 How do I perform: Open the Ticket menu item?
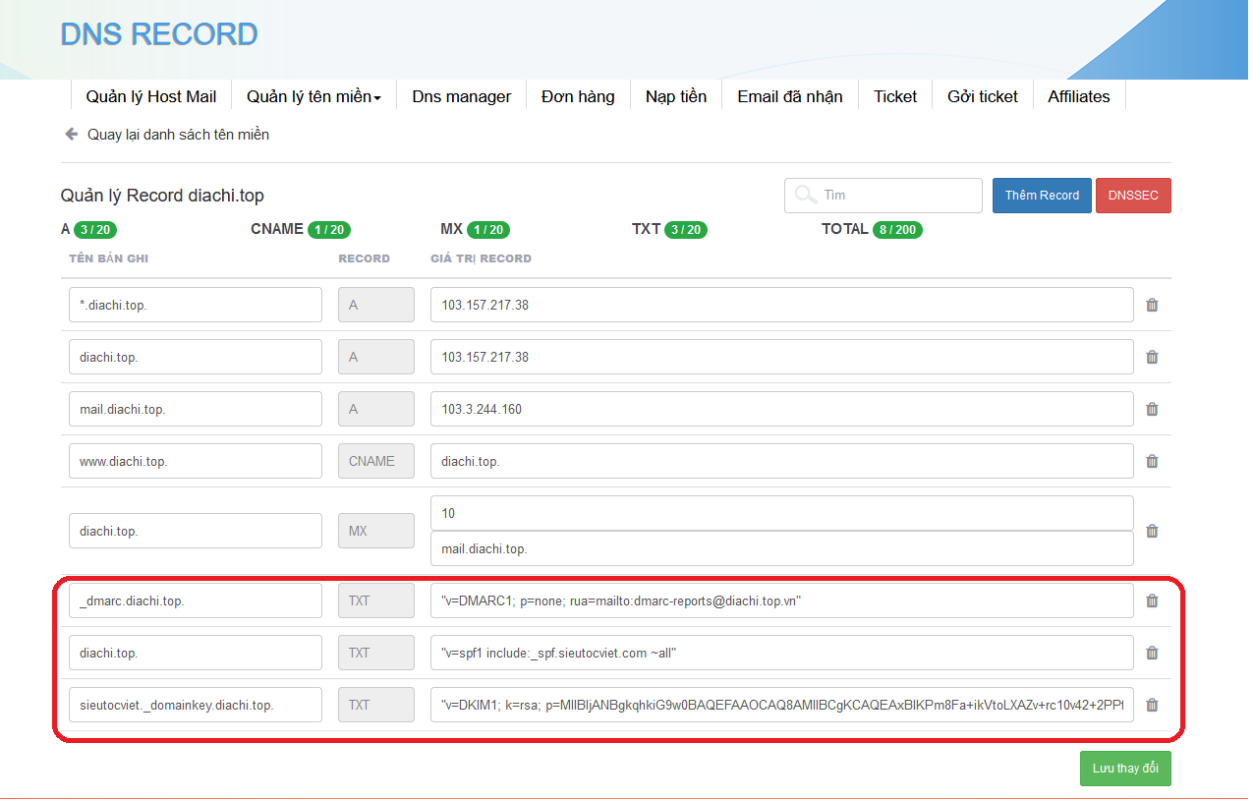pyautogui.click(x=895, y=97)
